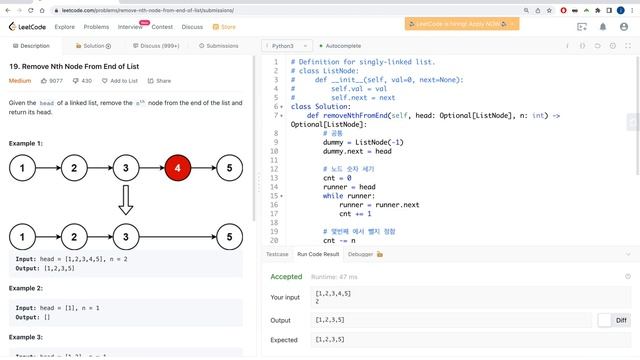Open the user profile avatar menu
The image size is (640, 360).
[623, 27]
